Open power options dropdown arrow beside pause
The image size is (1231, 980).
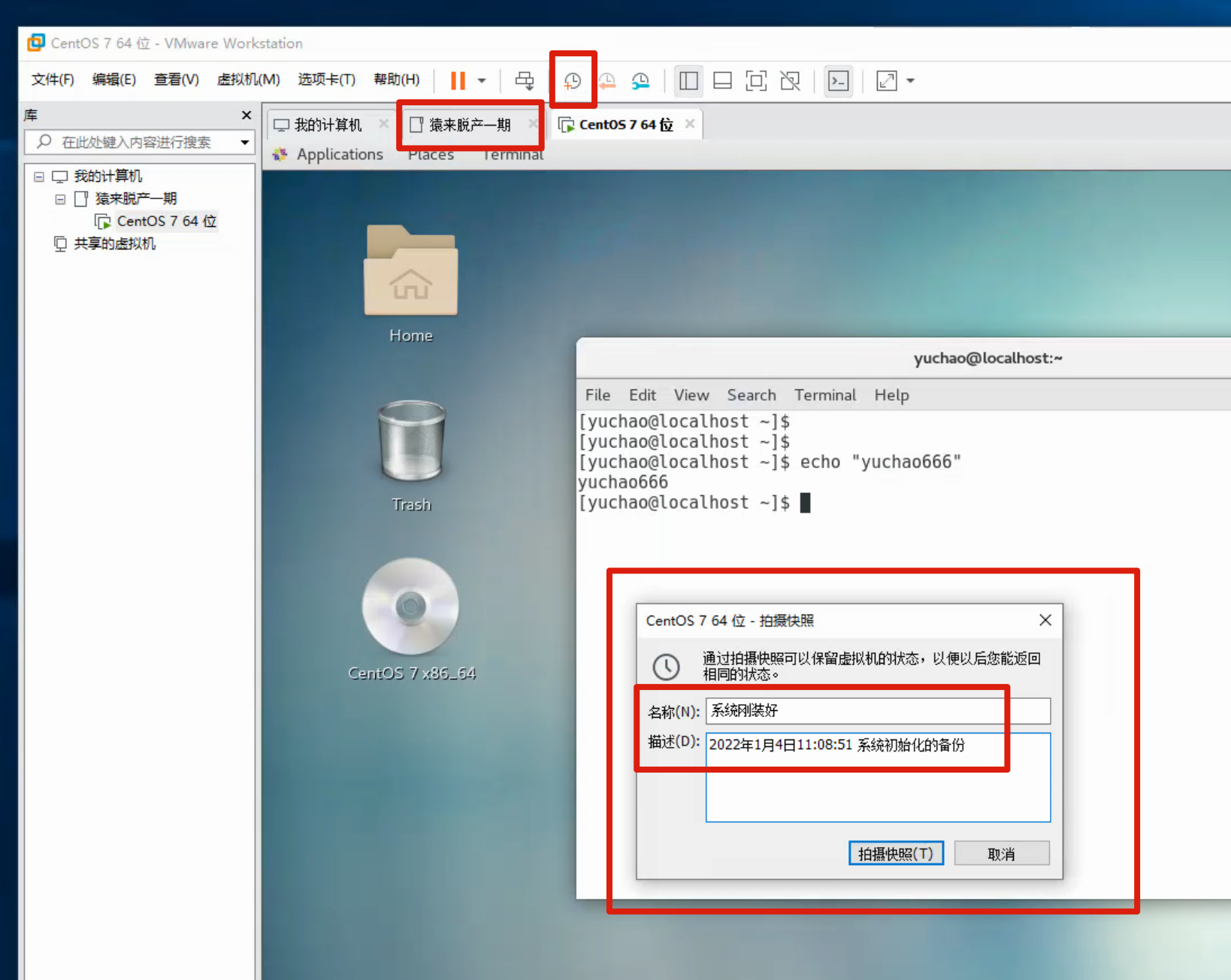pos(482,80)
